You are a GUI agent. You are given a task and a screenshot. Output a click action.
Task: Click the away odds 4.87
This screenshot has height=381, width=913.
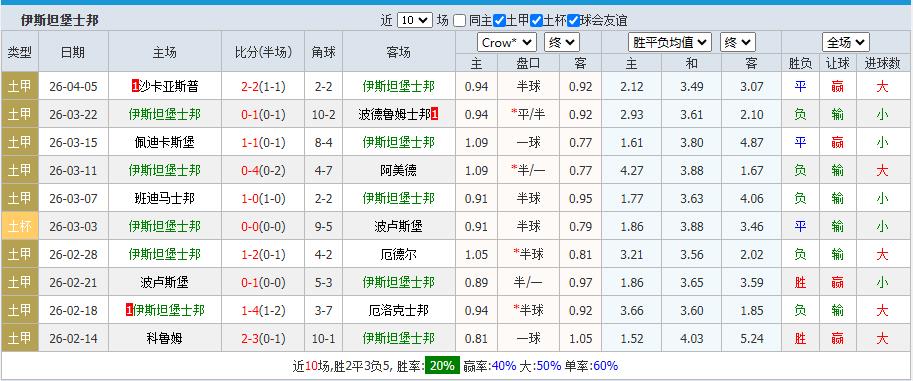[x=752, y=143]
